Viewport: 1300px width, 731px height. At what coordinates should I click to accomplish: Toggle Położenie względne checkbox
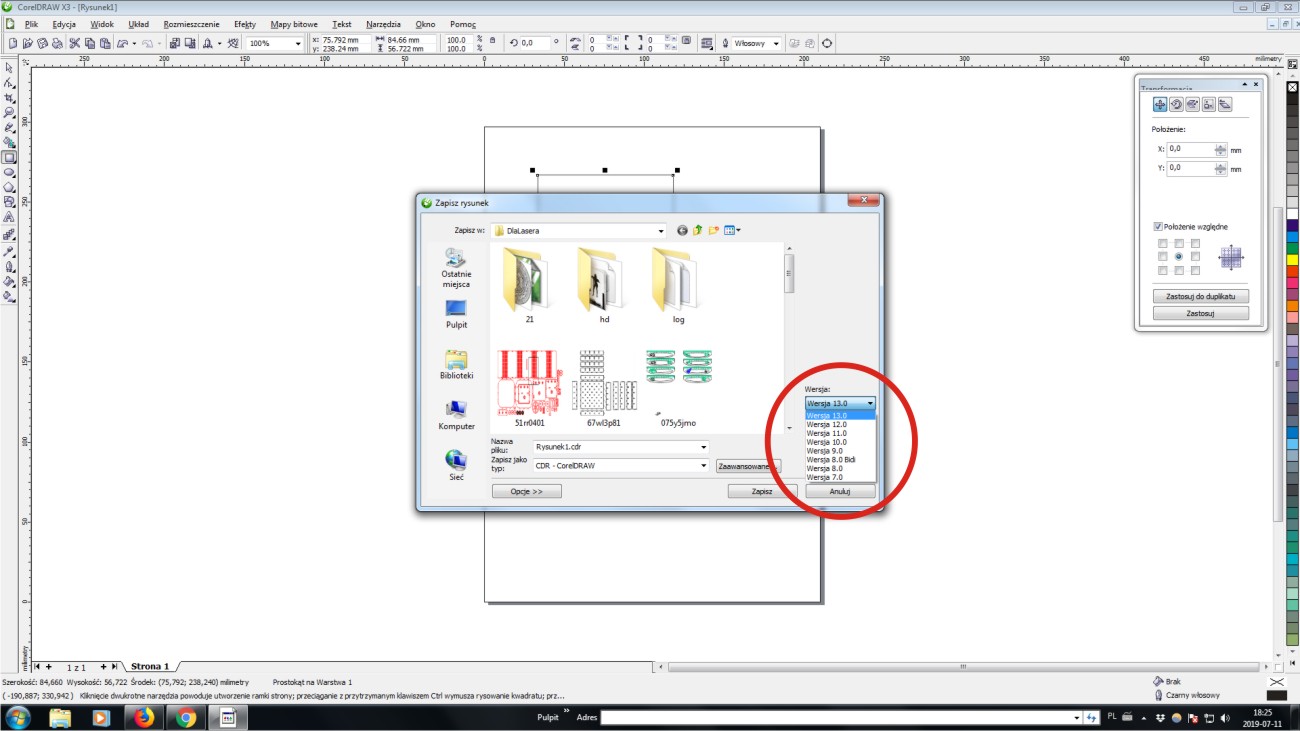click(1158, 227)
